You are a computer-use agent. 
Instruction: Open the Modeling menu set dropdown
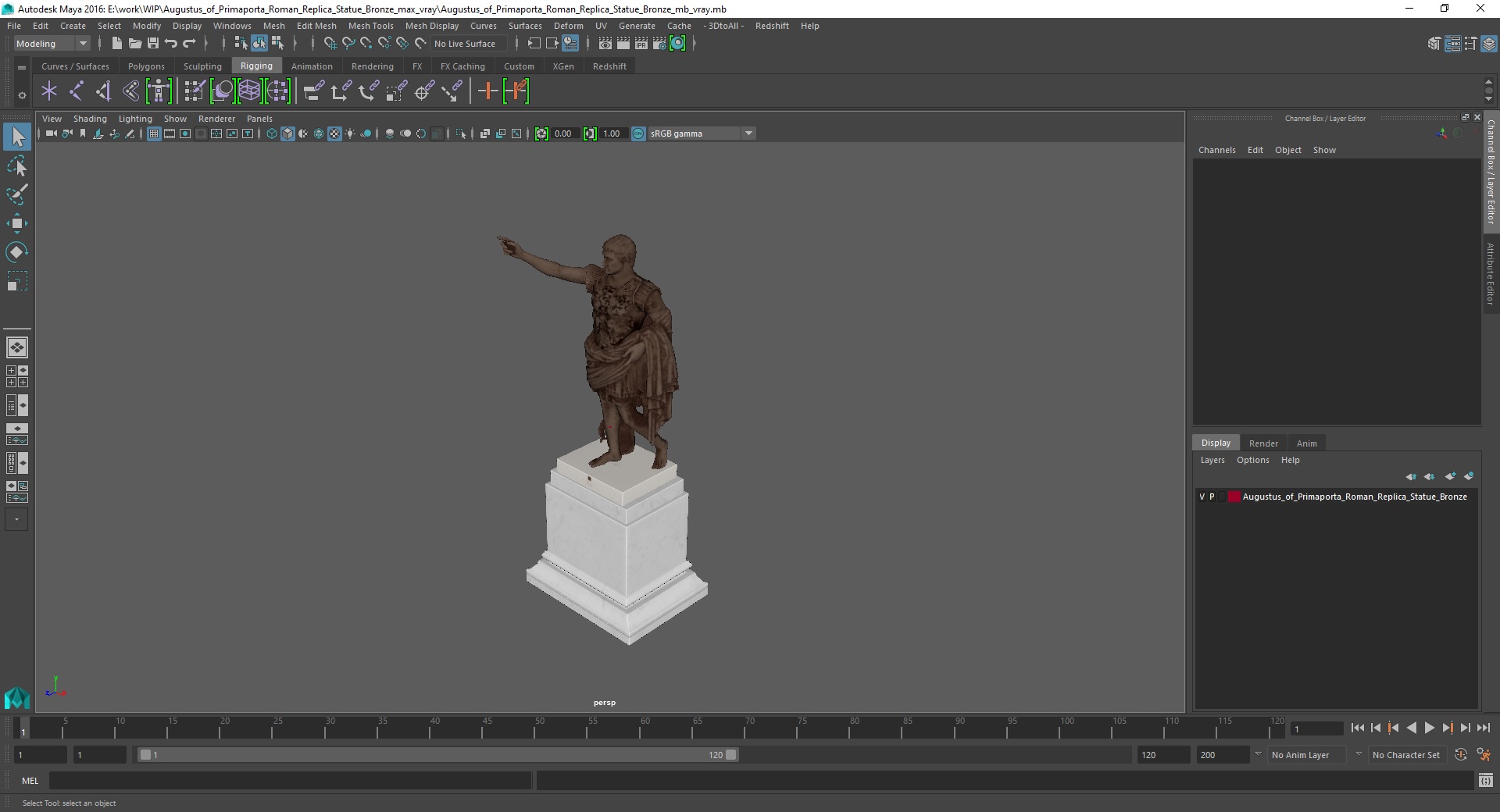(x=52, y=44)
